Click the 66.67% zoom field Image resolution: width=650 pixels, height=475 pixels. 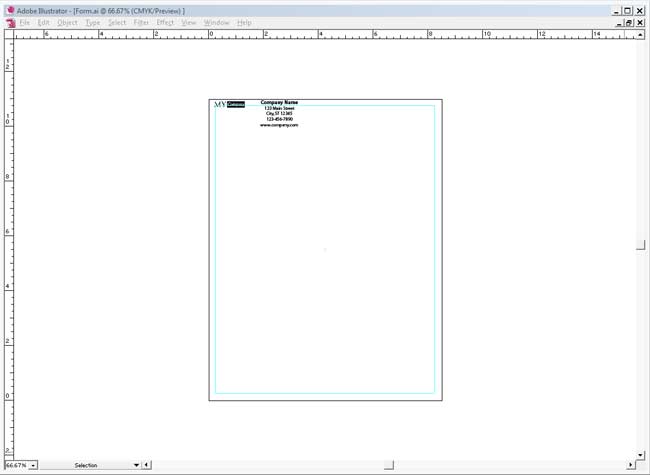pos(17,465)
